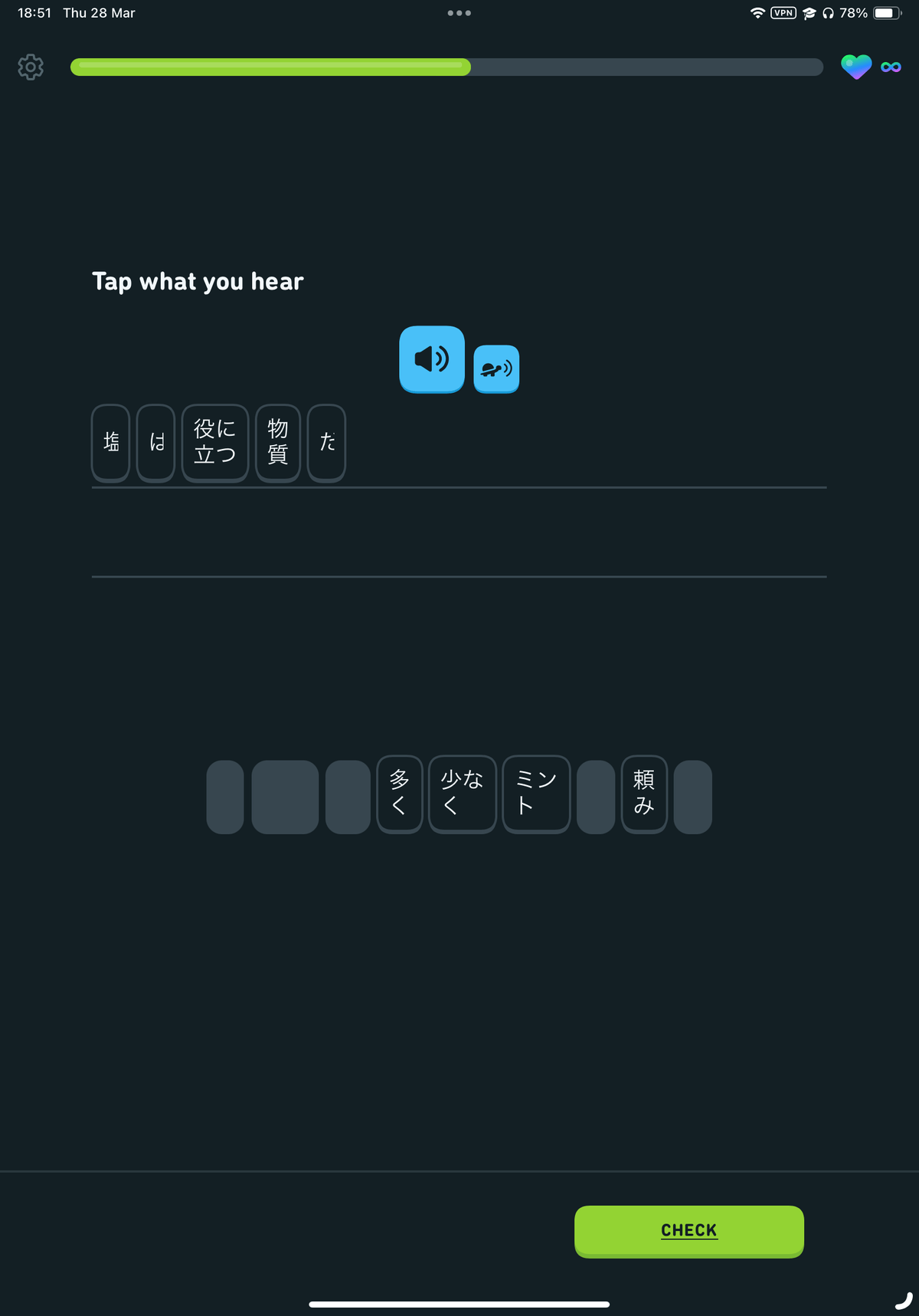
Task: Tap the Wi-Fi status icon
Action: [757, 13]
